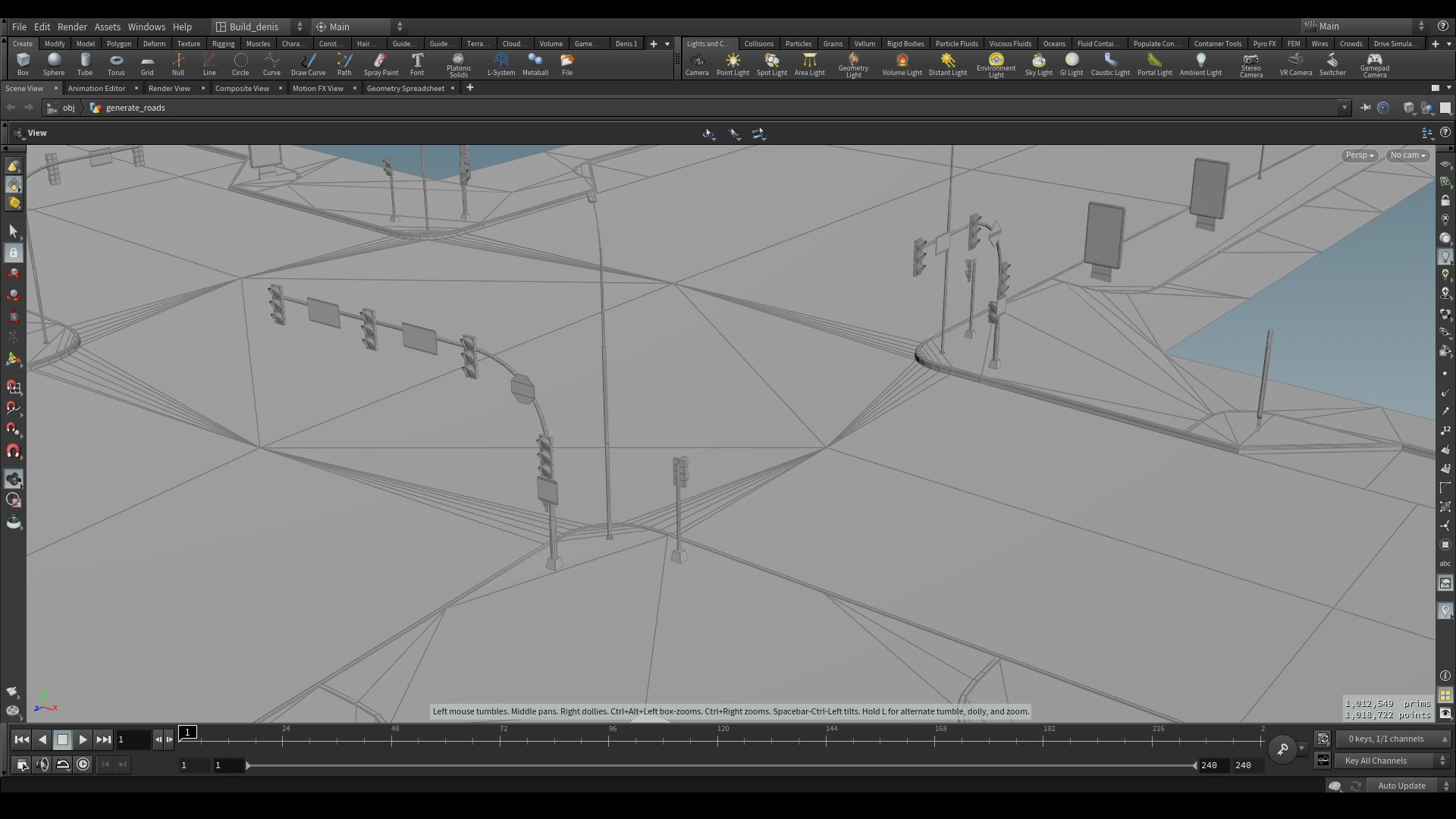Open the Main radial menu dropdown
The width and height of the screenshot is (1456, 819).
359,27
